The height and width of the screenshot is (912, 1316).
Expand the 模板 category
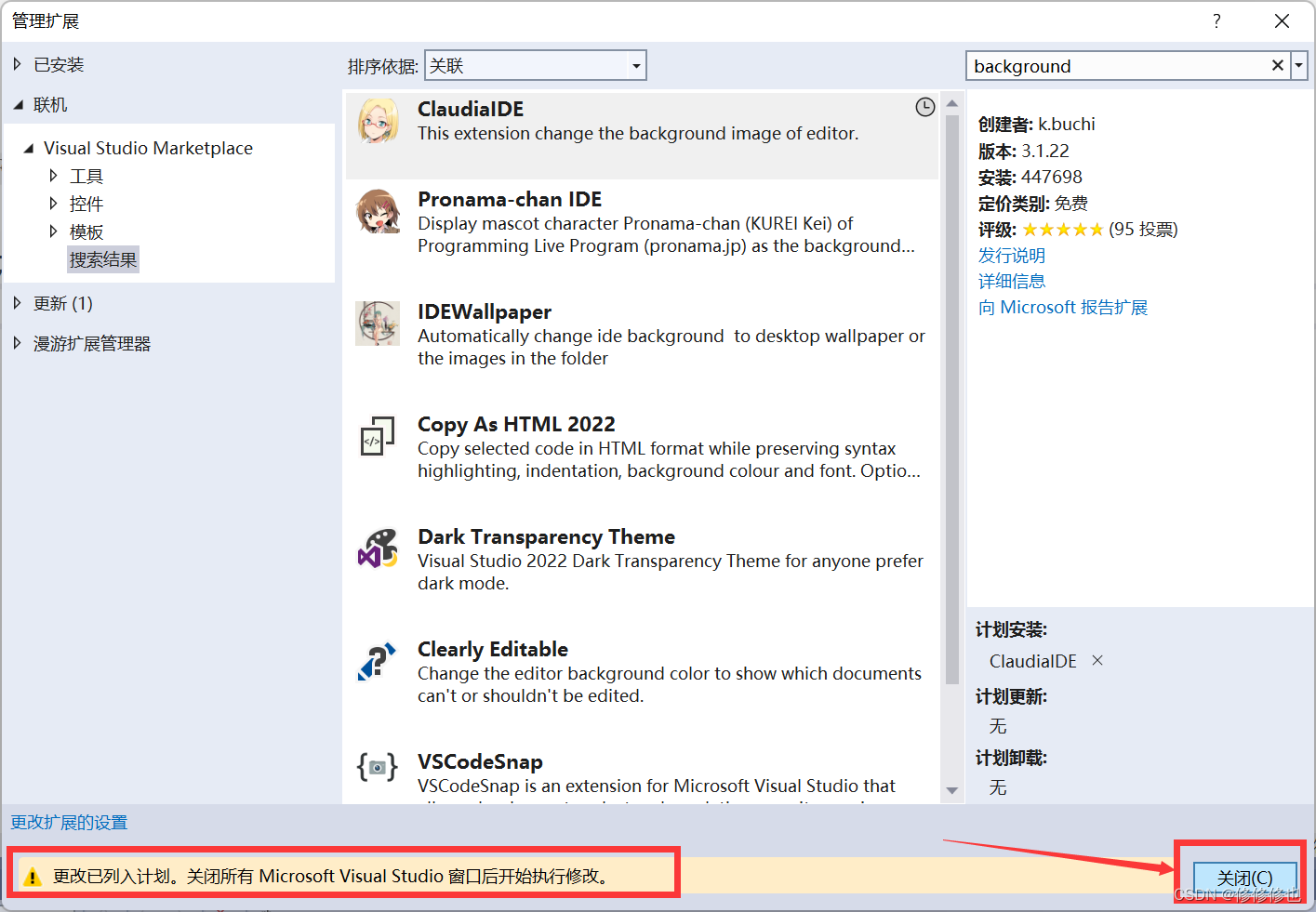click(x=53, y=231)
